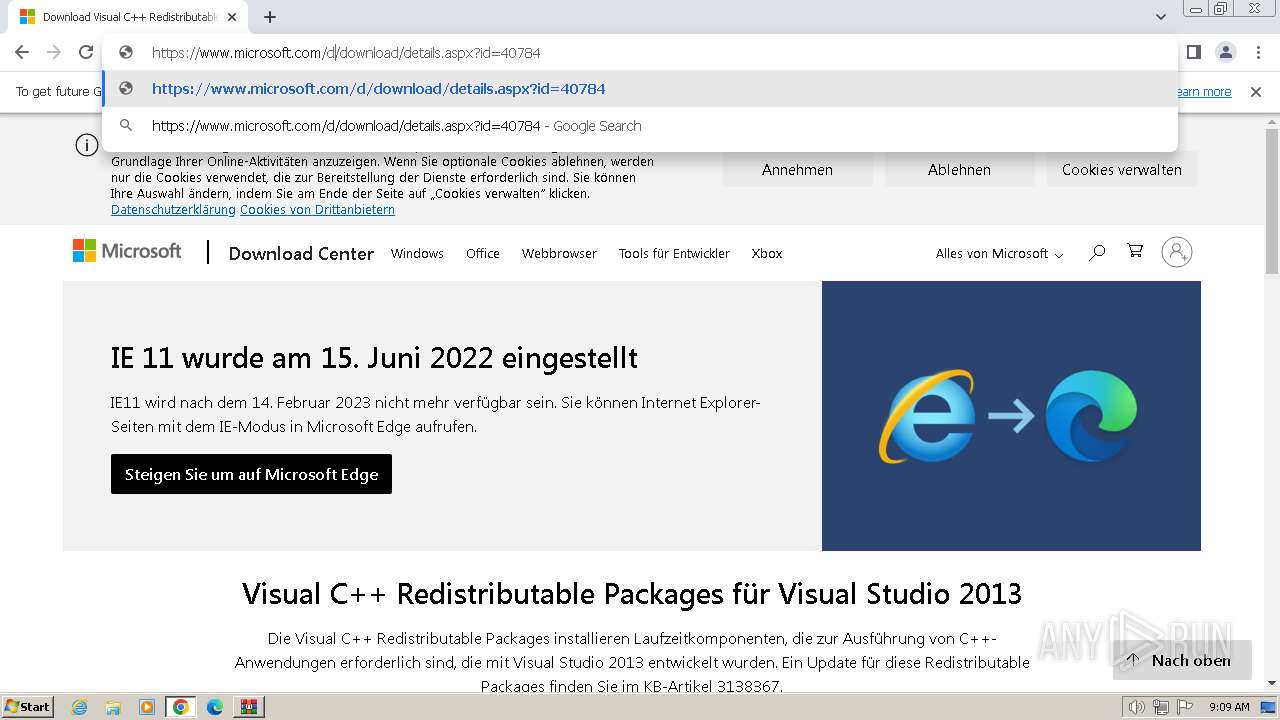Image resolution: width=1280 pixels, height=720 pixels.
Task: Open the Office navigation item
Action: (483, 254)
